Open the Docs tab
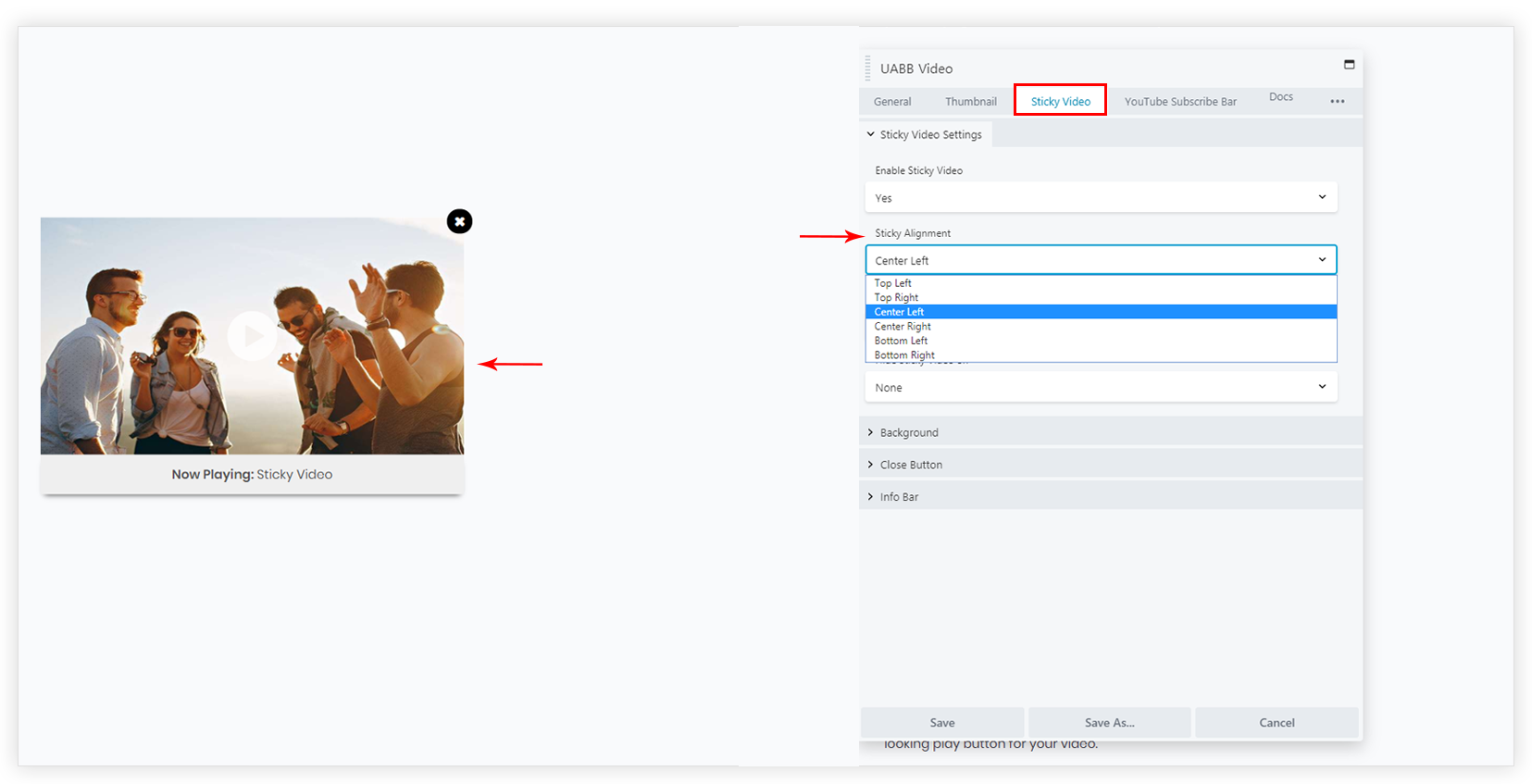 point(1280,97)
